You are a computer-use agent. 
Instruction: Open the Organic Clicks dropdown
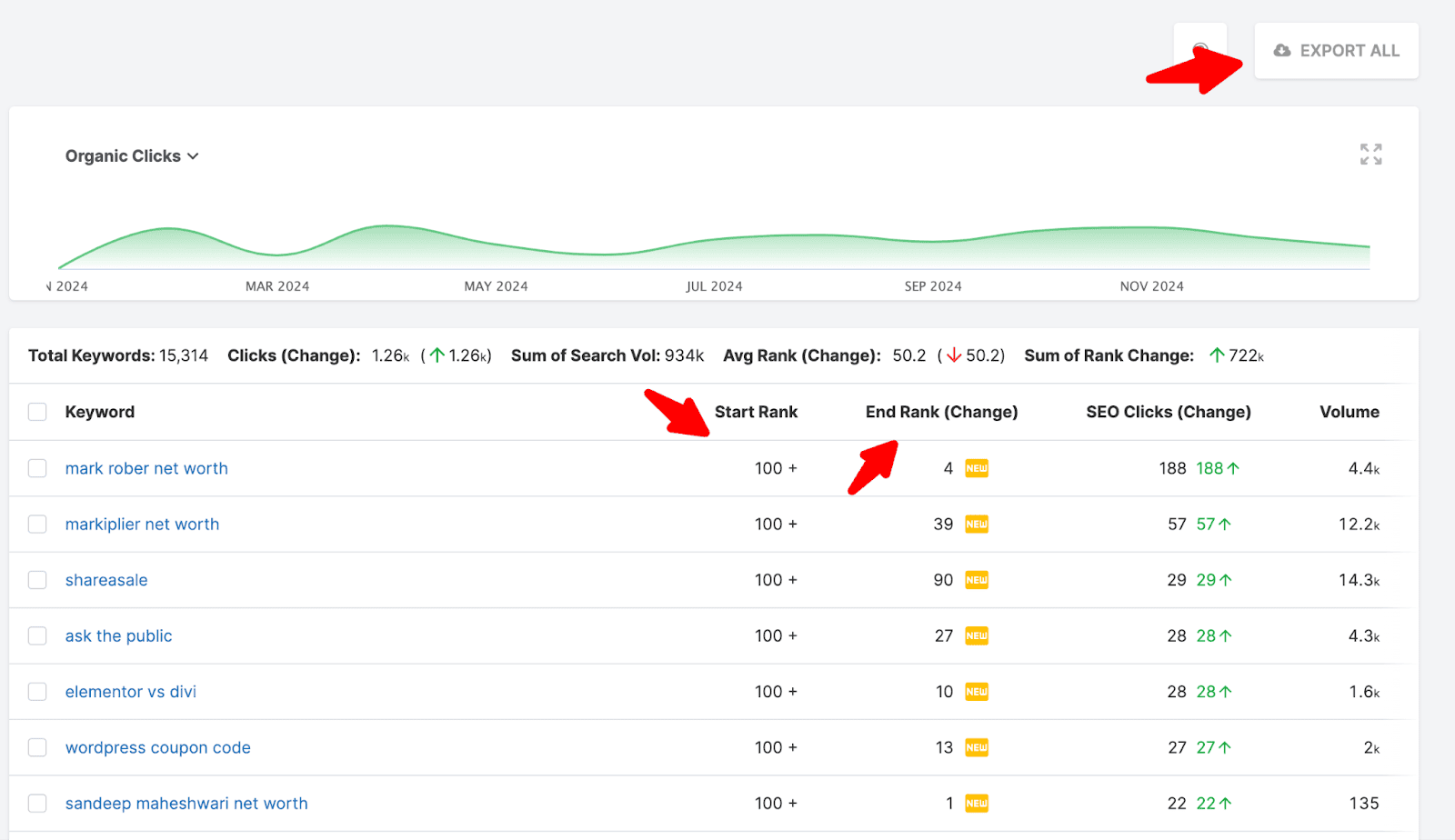[x=132, y=156]
